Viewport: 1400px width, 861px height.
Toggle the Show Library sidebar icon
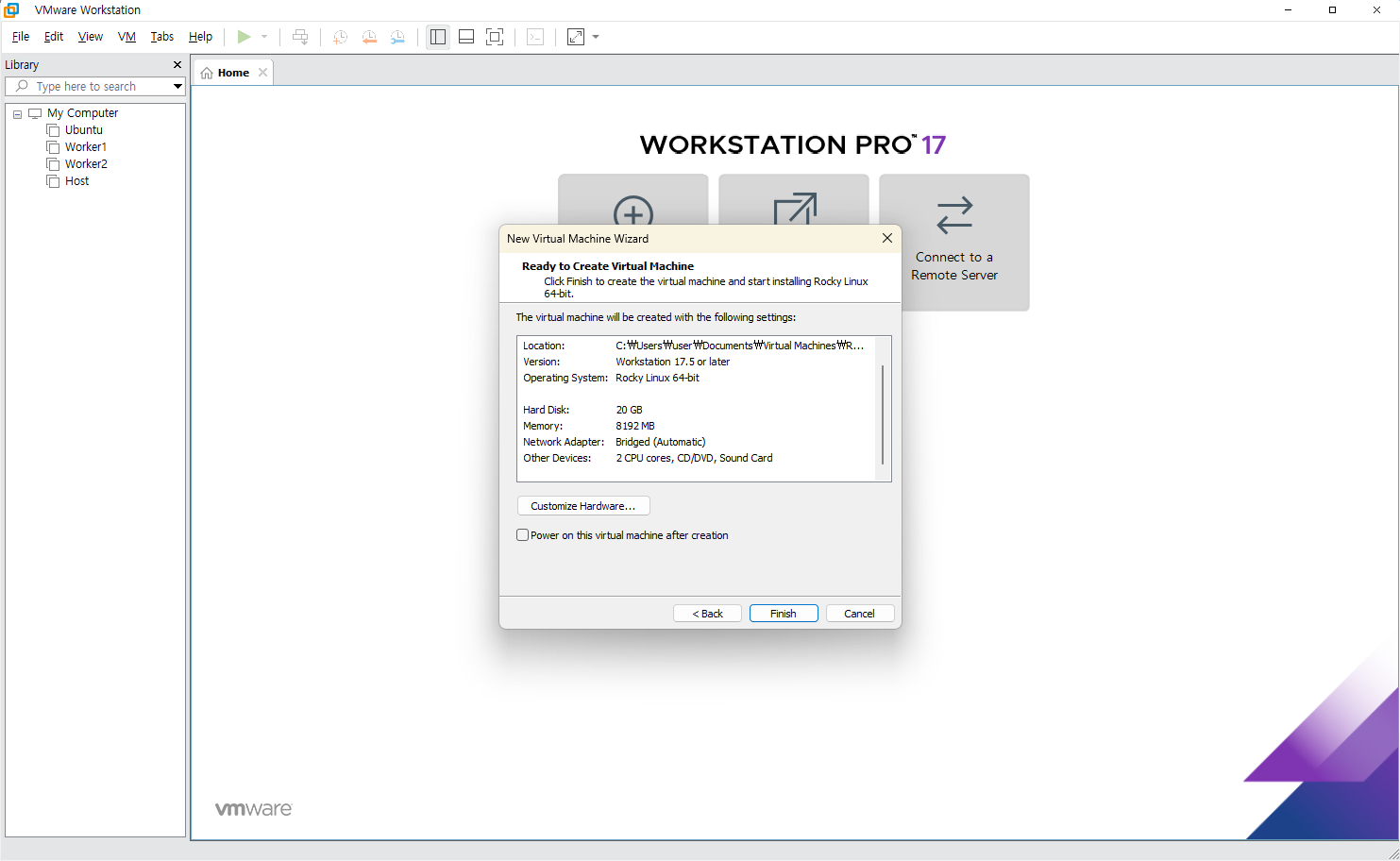(438, 37)
